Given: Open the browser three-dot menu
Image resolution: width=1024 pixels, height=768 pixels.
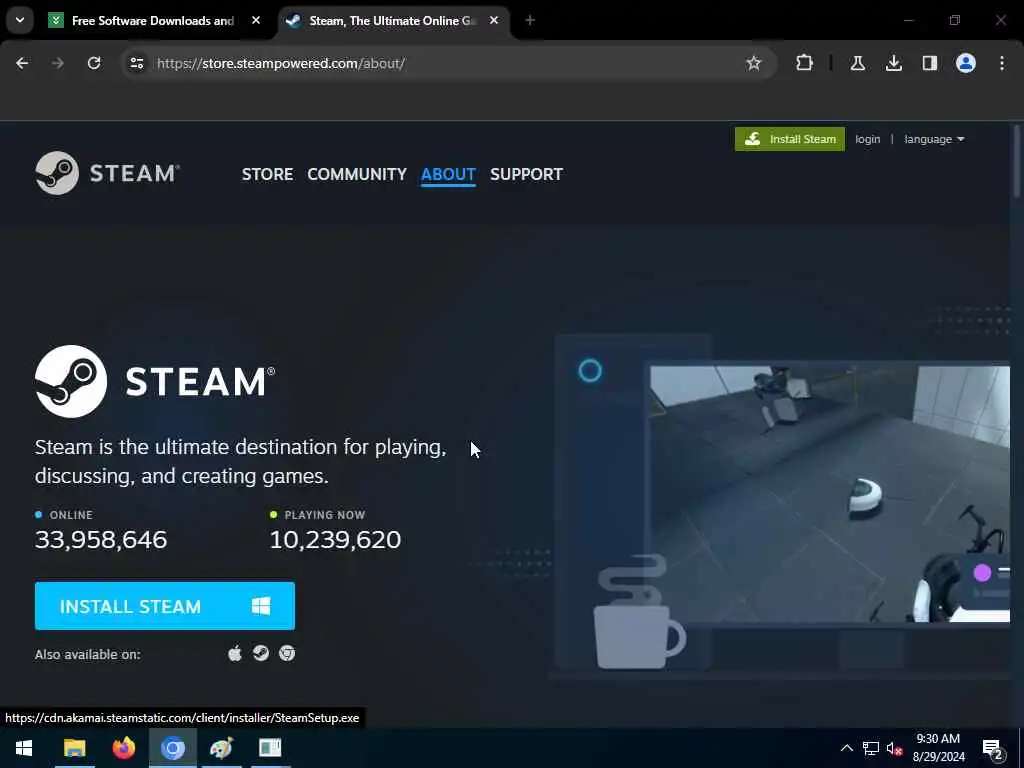Looking at the screenshot, I should (1002, 63).
